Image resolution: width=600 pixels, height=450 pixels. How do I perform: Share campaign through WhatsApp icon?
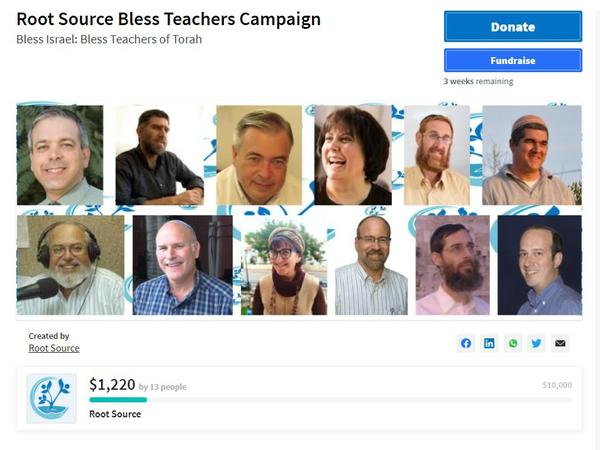click(x=513, y=343)
